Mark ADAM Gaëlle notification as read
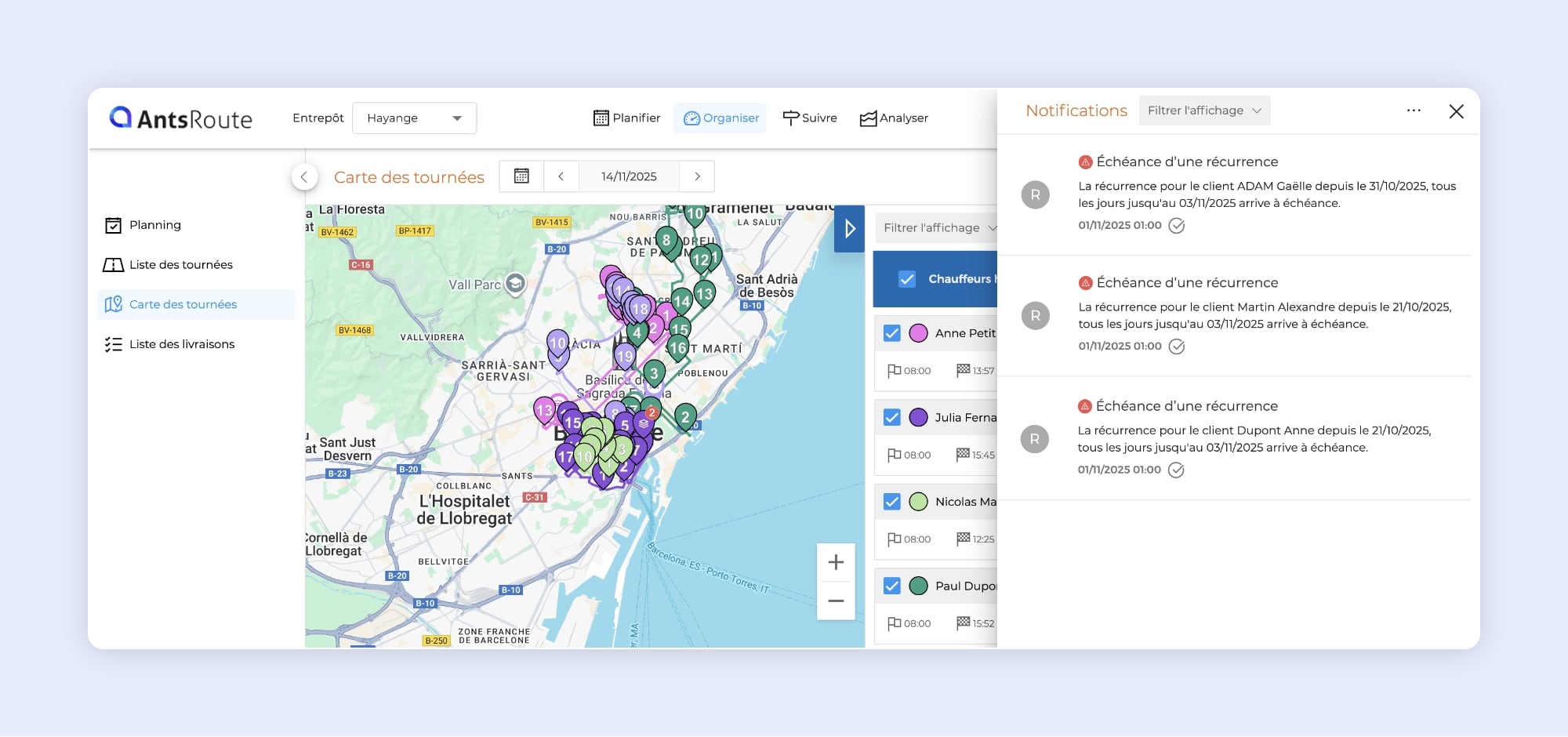The image size is (1568, 737). pos(1176,226)
